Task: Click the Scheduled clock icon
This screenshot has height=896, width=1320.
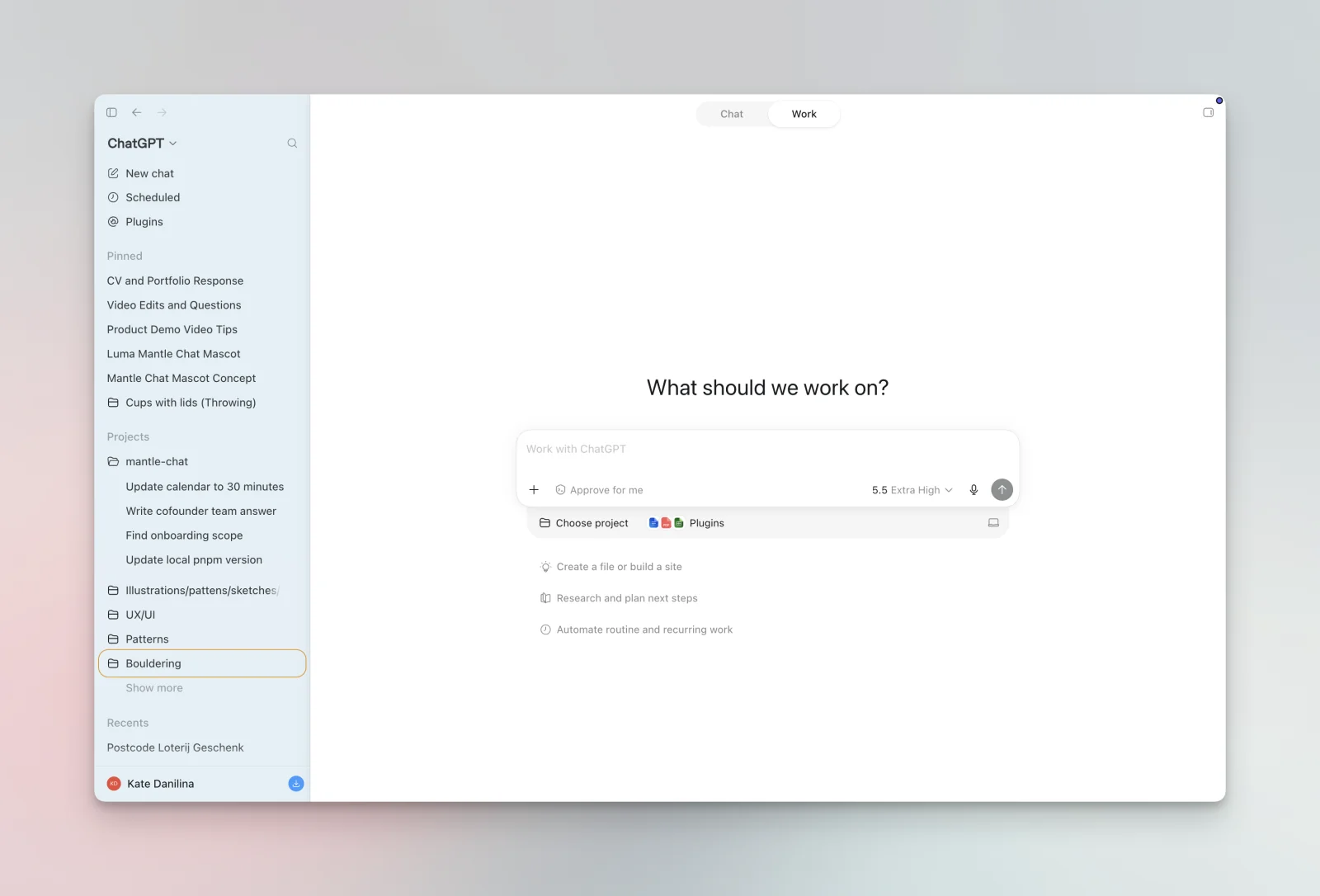Action: tap(113, 197)
